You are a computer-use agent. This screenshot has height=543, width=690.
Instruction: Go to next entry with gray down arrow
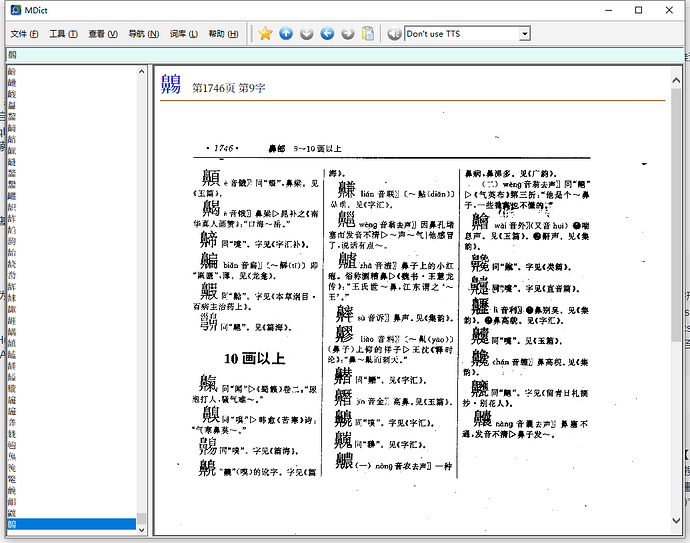click(307, 33)
